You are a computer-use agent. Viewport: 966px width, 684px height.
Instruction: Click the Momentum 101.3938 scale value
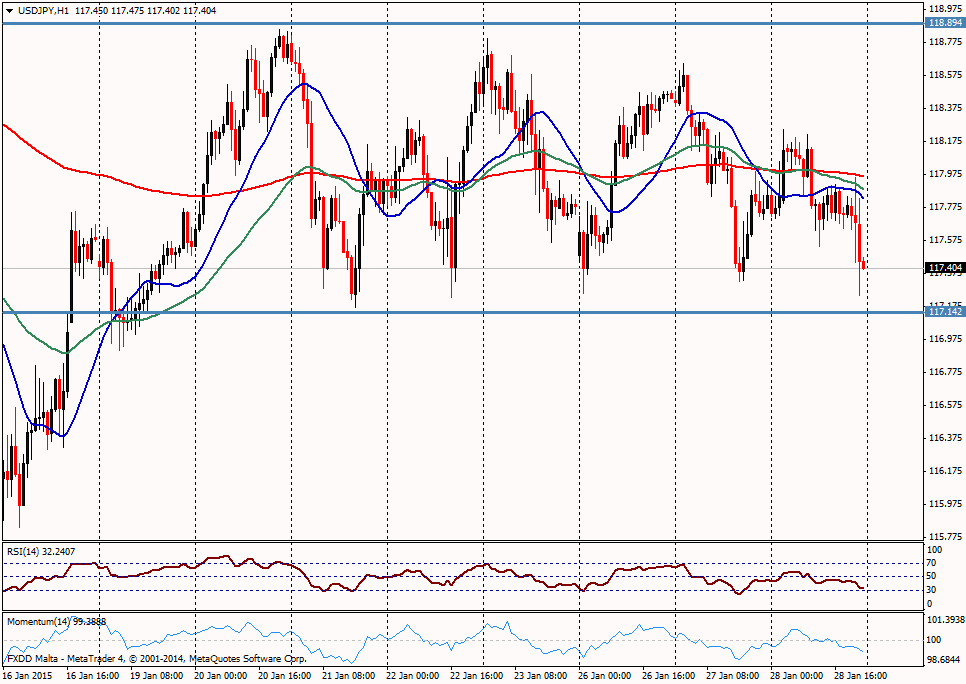[x=943, y=620]
